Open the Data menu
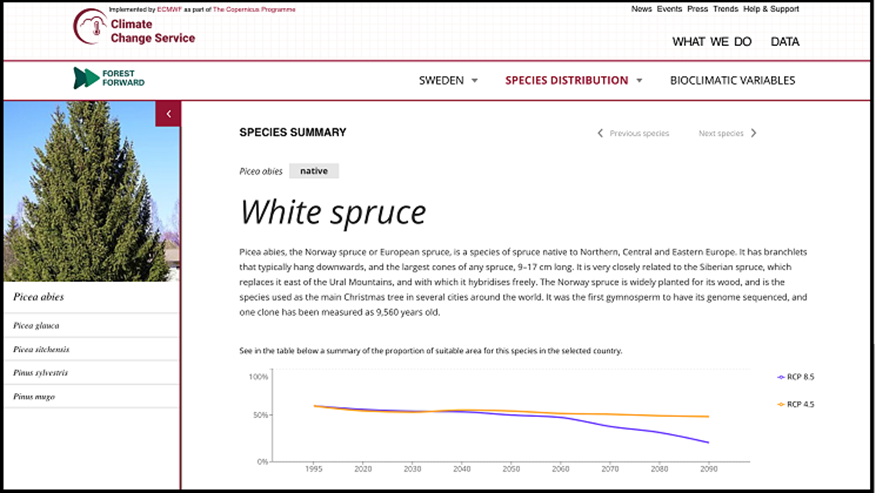This screenshot has width=878, height=493. [784, 42]
